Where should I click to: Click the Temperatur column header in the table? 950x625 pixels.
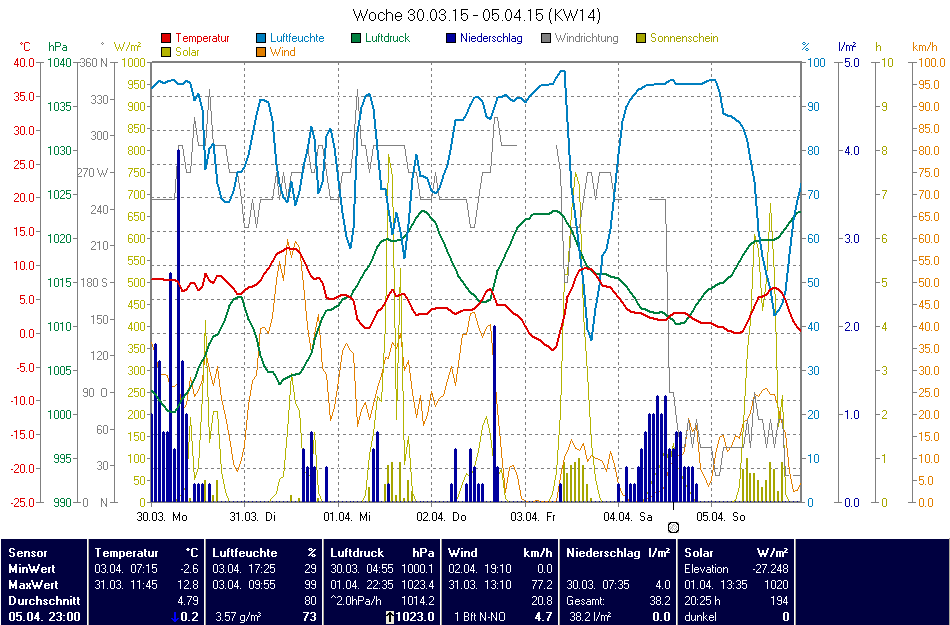[x=126, y=553]
